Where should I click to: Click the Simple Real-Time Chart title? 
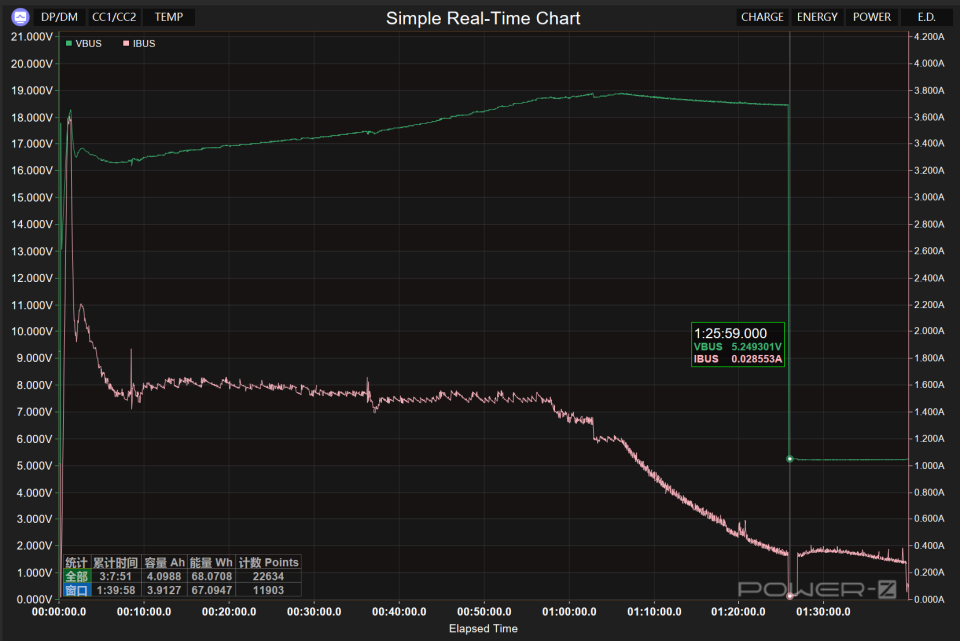tap(483, 18)
